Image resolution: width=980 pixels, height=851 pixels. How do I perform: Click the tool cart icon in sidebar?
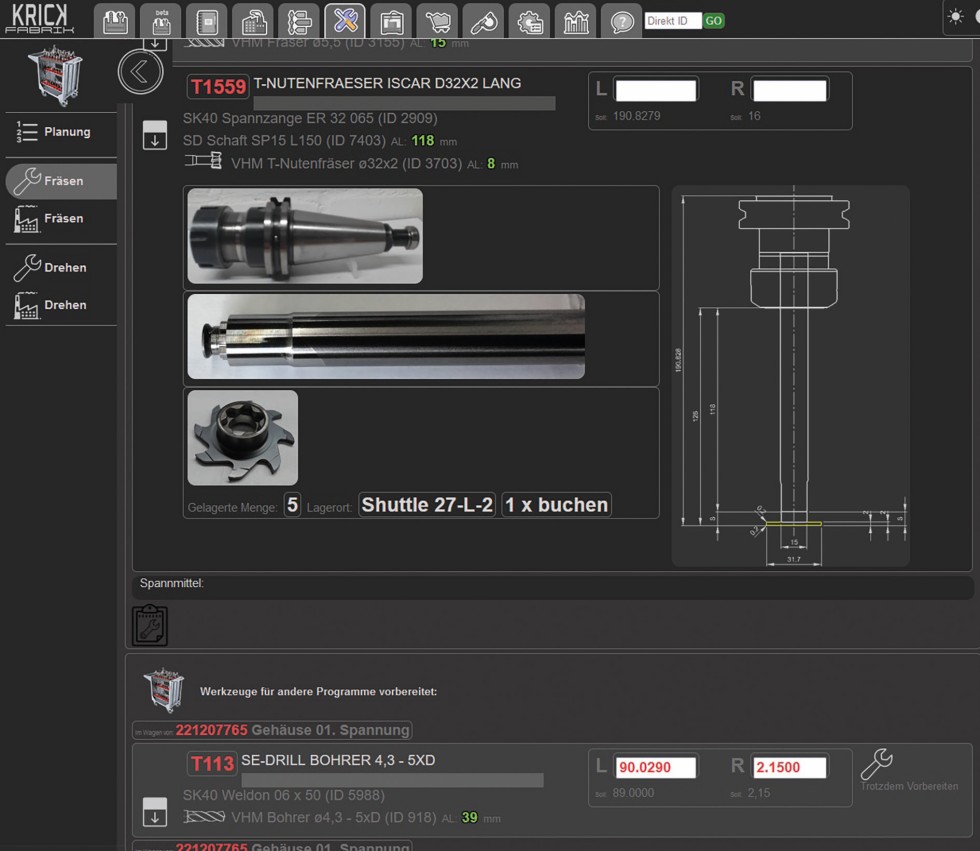56,74
